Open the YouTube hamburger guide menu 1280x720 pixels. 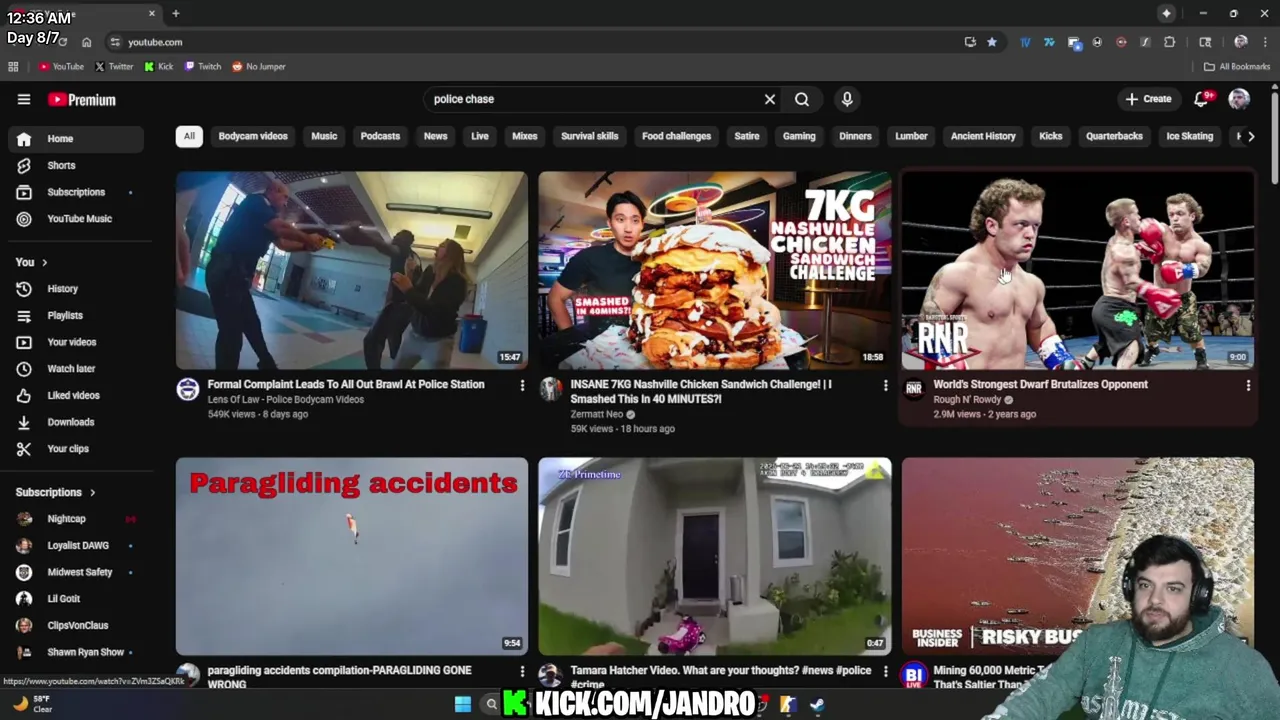pos(24,99)
